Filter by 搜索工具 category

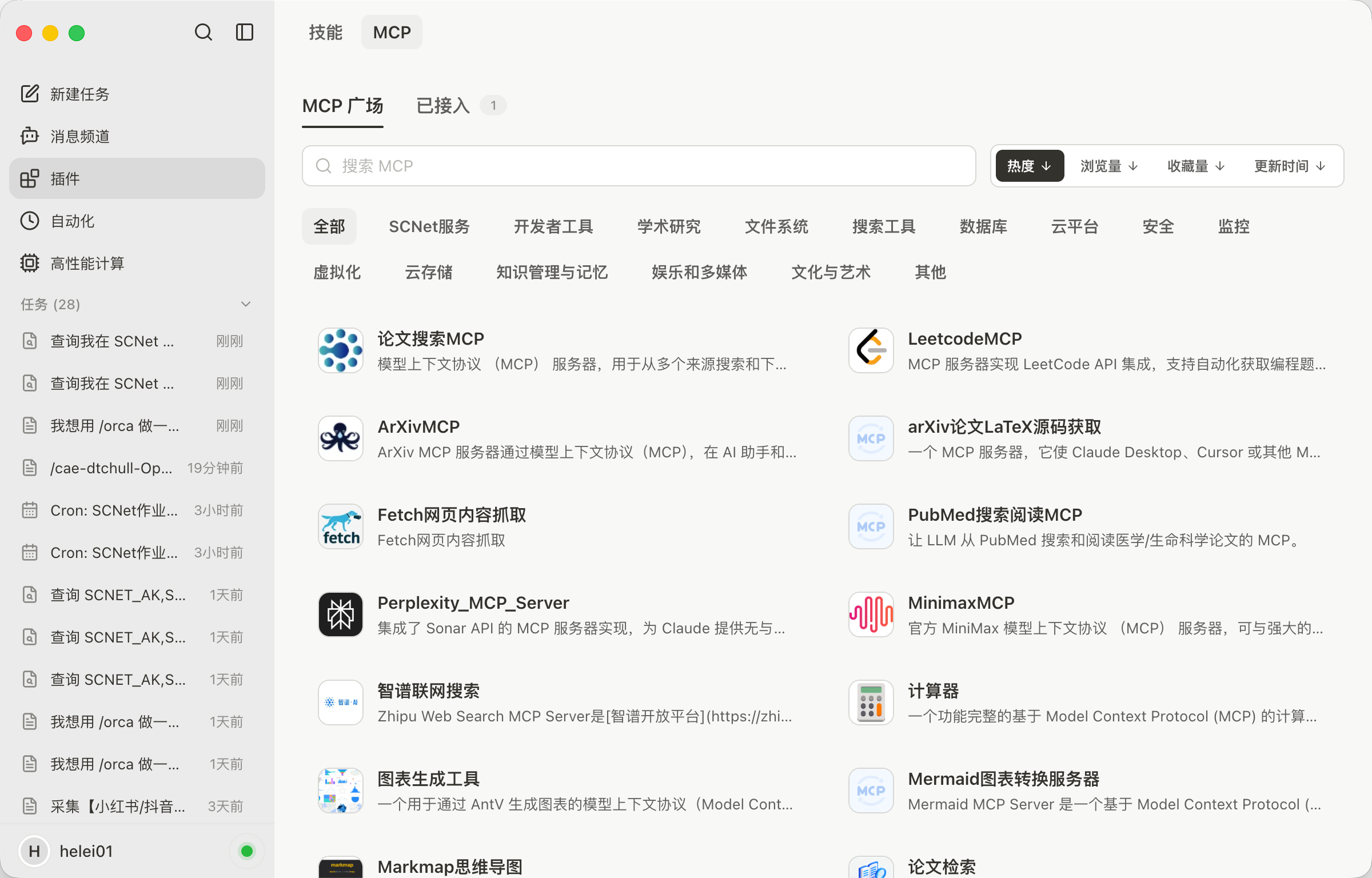(x=884, y=226)
